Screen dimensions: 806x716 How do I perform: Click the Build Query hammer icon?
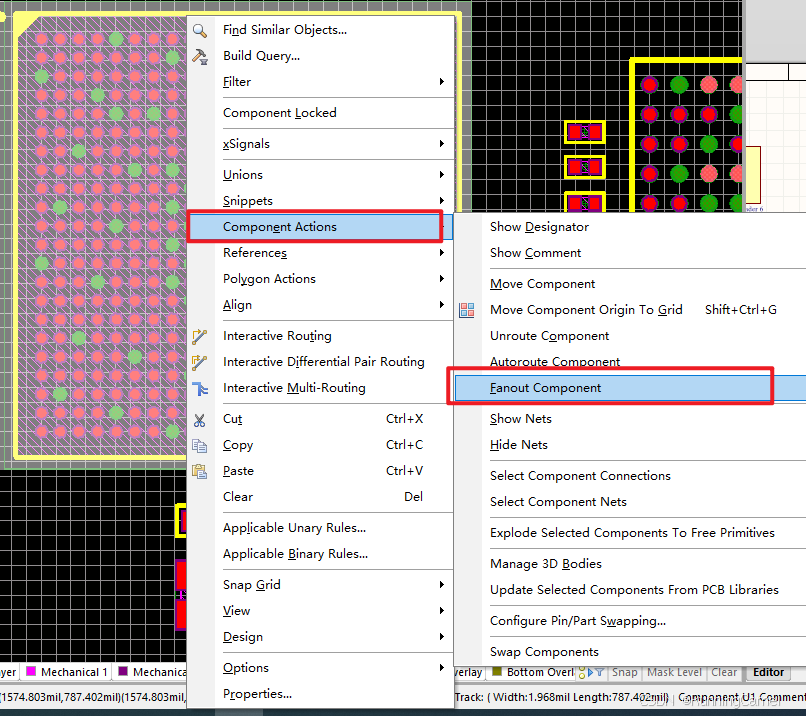(x=199, y=55)
